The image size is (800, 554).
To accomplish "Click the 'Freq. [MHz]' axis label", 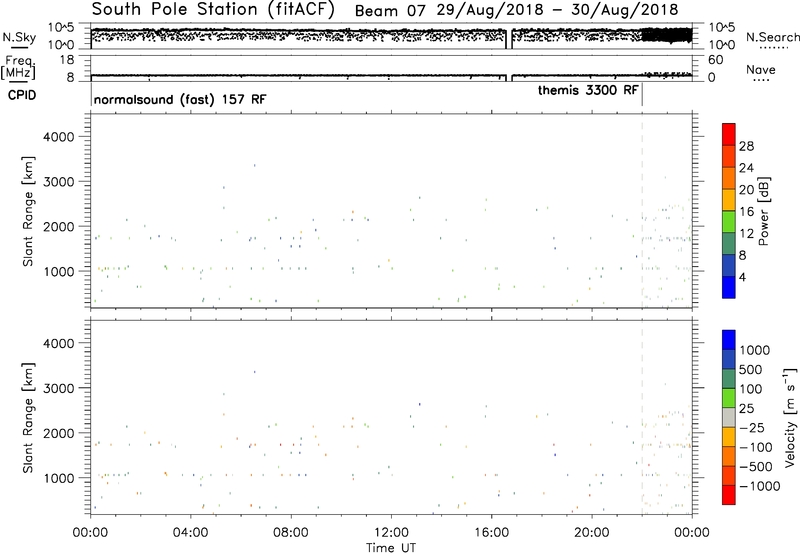I will click(18, 68).
